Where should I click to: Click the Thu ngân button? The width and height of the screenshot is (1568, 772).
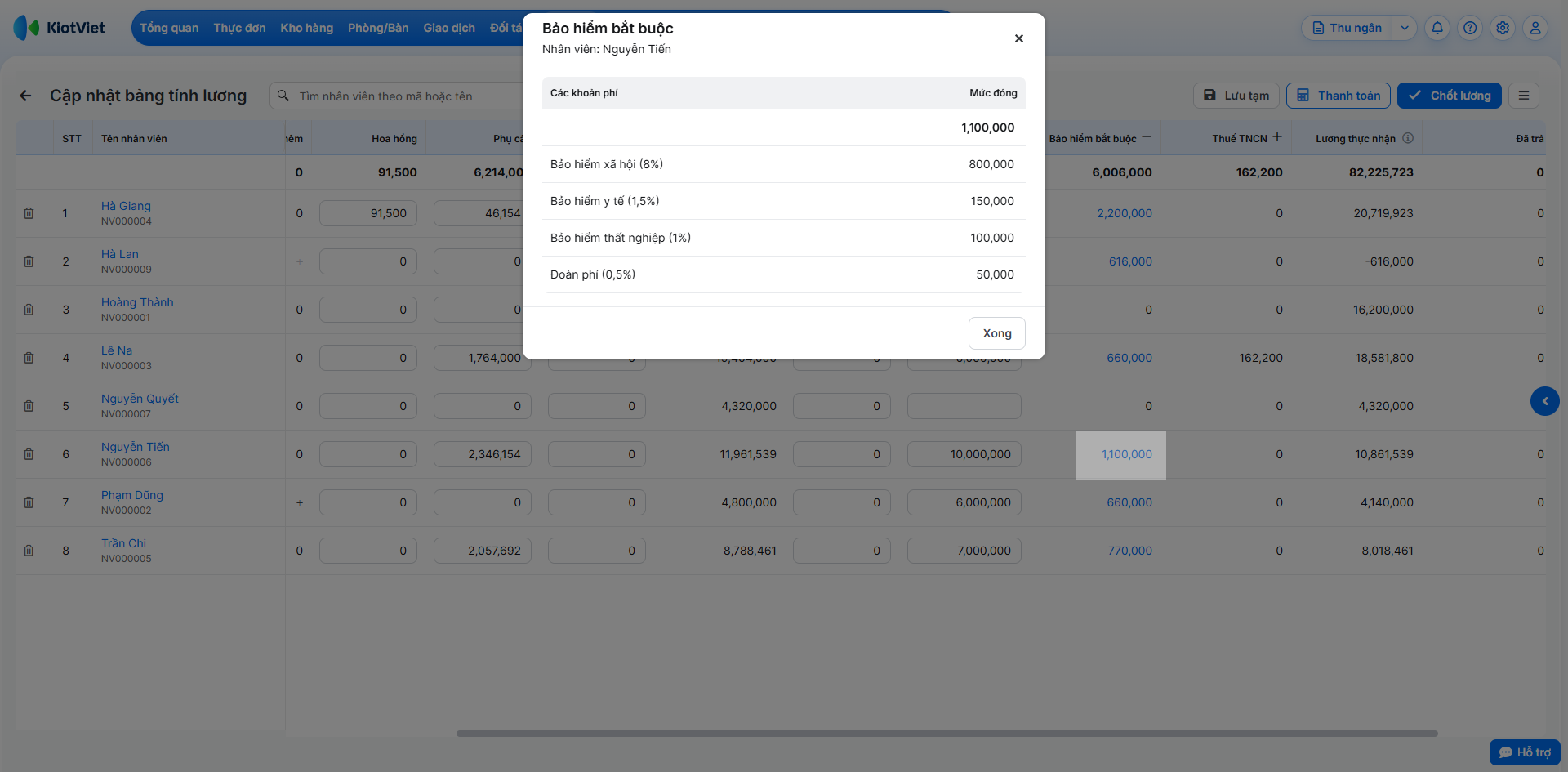(1347, 28)
